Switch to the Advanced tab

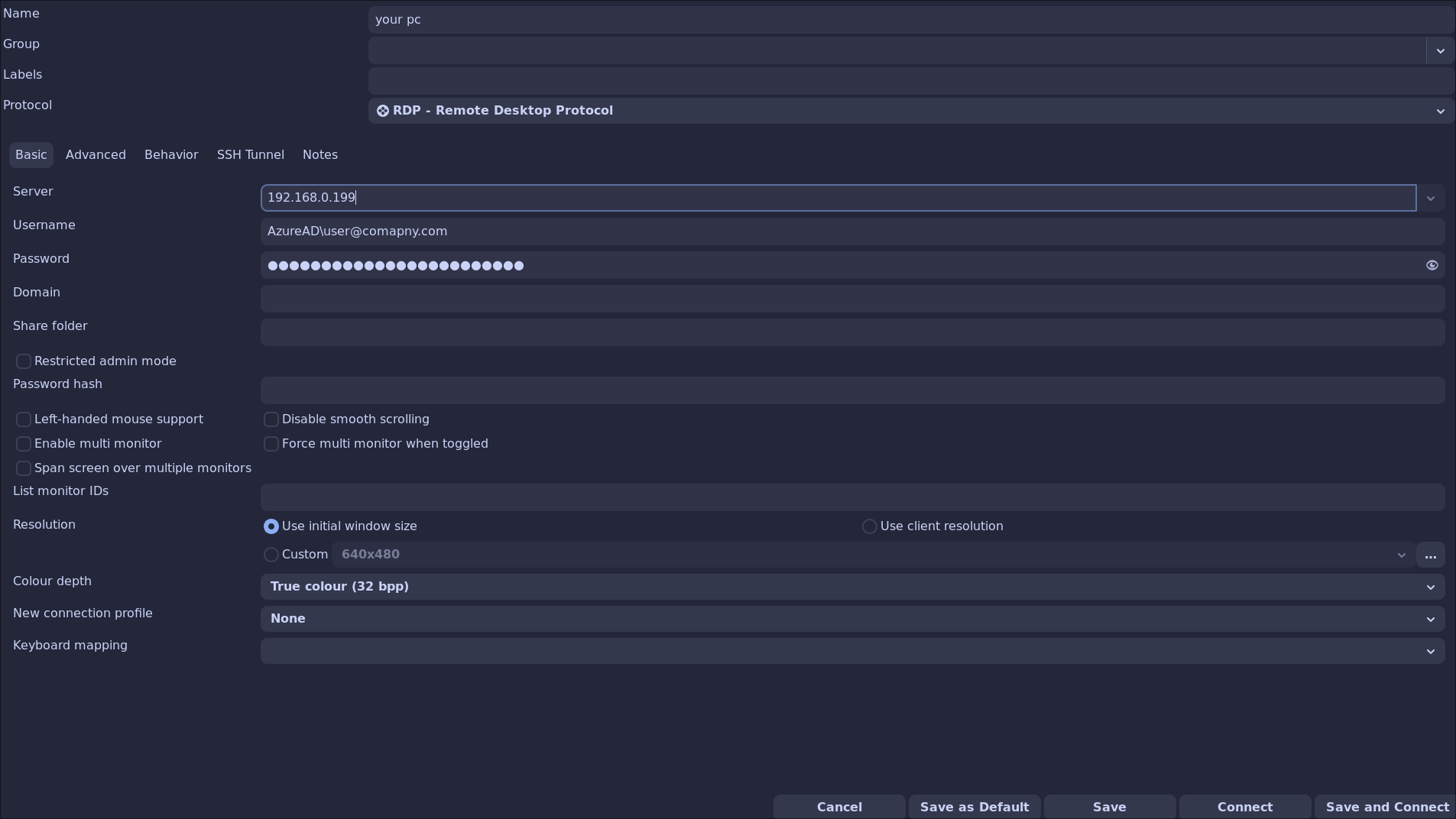point(96,155)
